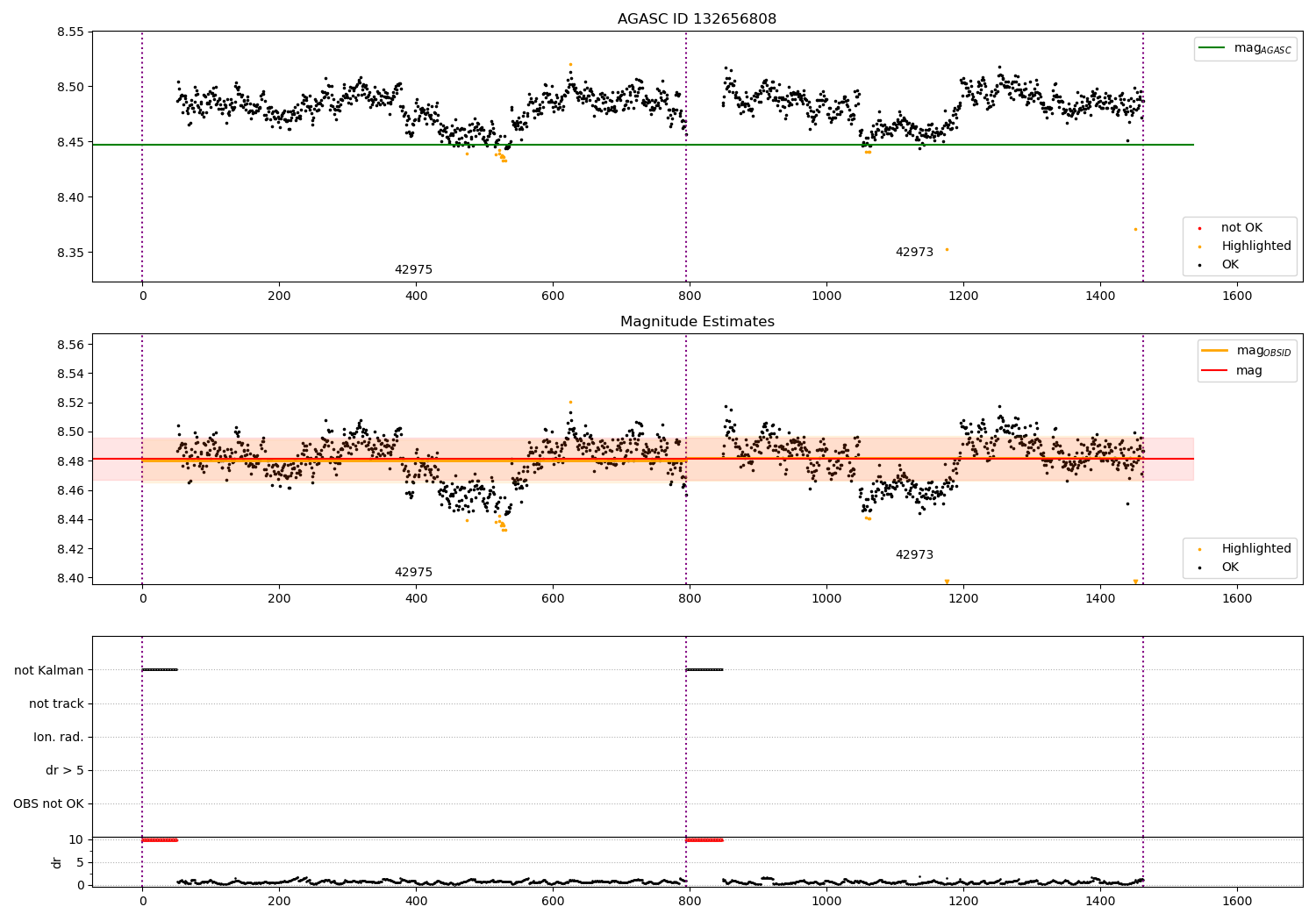Click the "not Kalman" black segment starting near 800
This screenshot has width=1316, height=921.
pos(704,670)
